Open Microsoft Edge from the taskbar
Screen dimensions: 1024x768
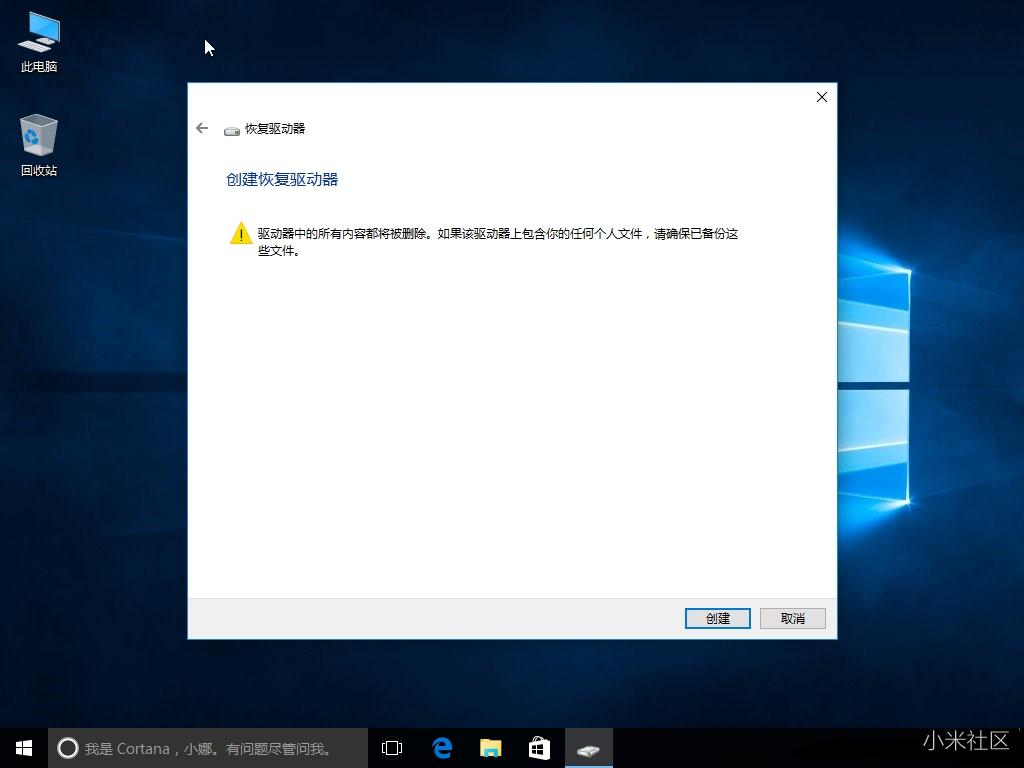pos(441,747)
